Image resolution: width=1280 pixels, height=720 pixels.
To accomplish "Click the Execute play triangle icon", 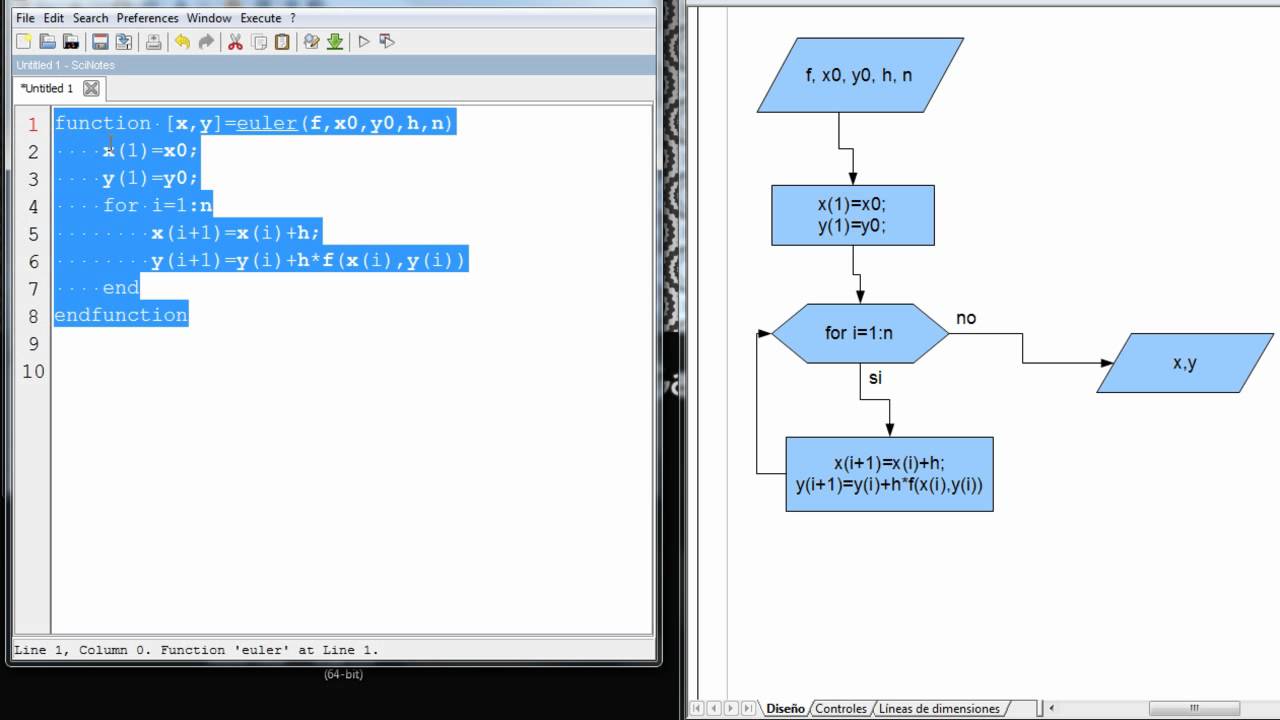I will coord(364,42).
